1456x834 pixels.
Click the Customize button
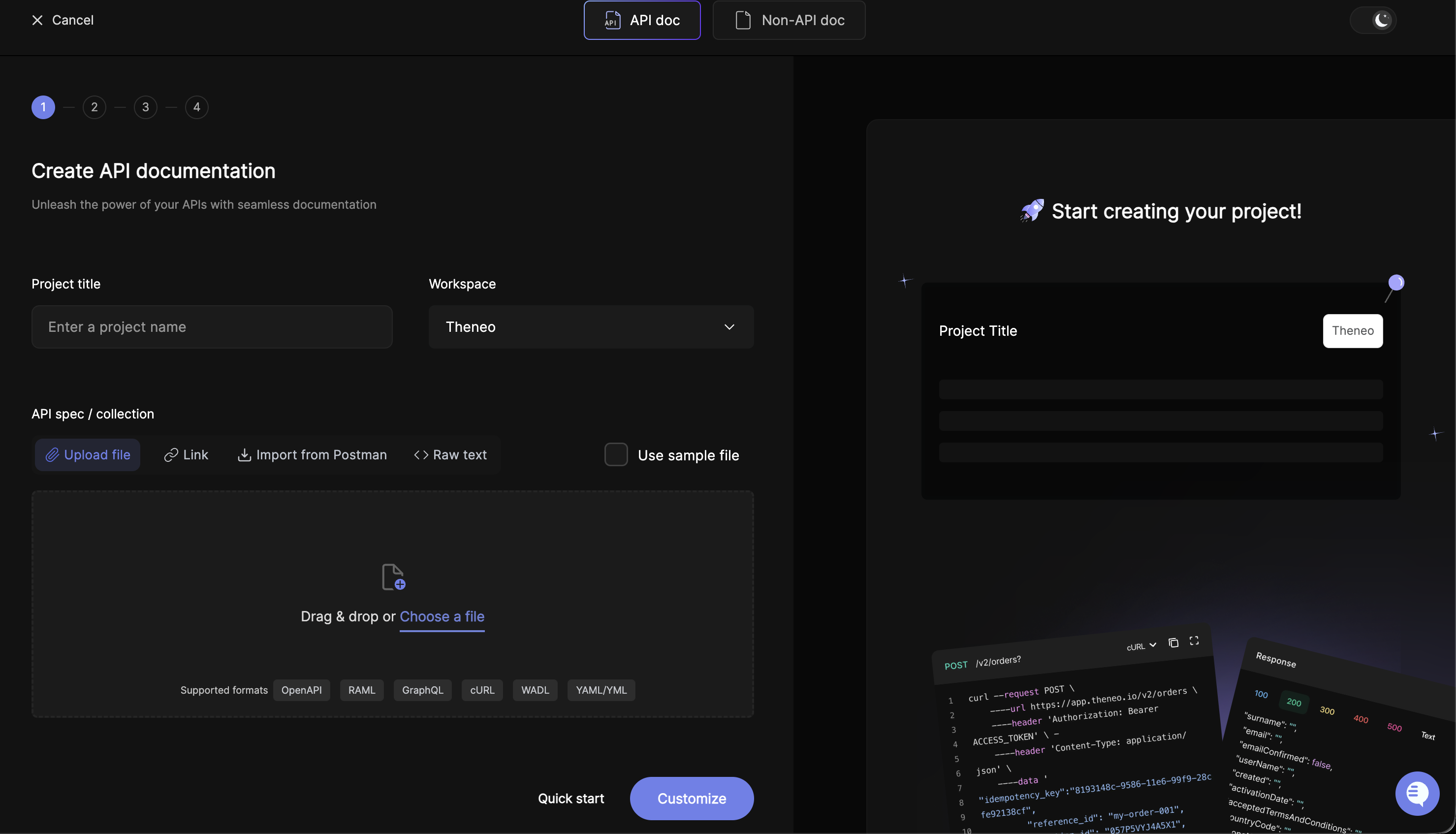pyautogui.click(x=692, y=799)
